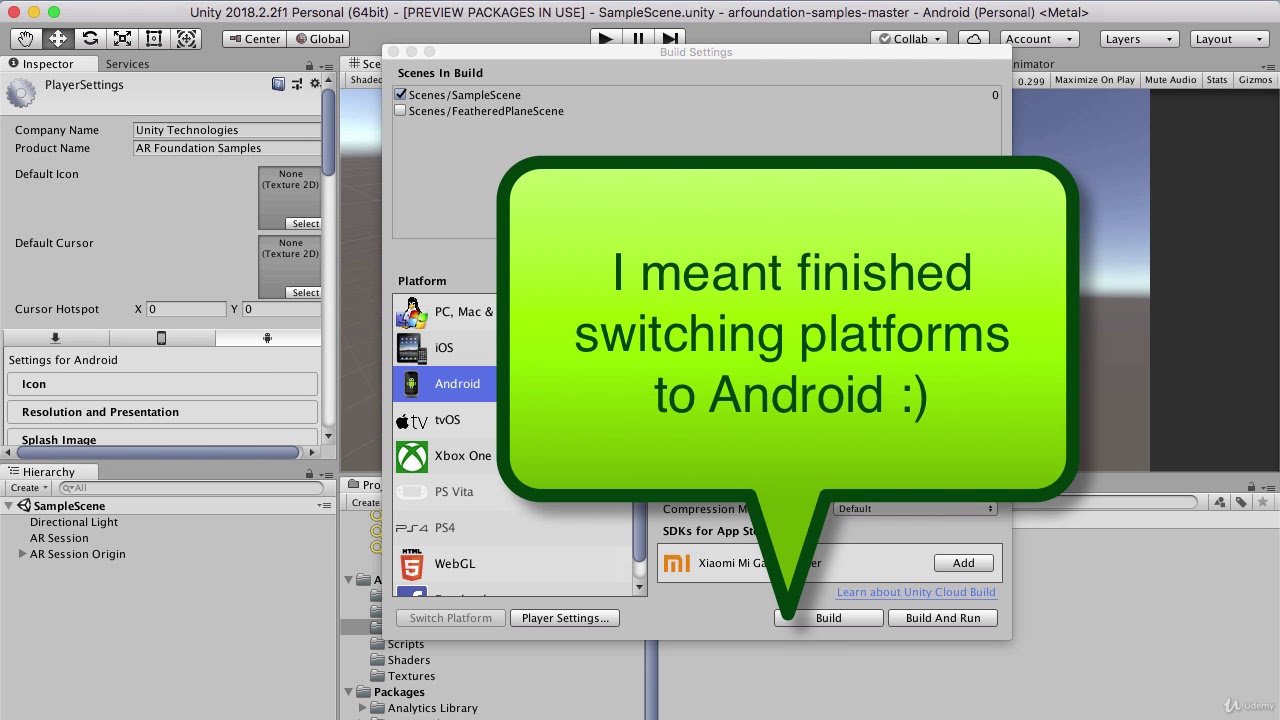The image size is (1280, 720).
Task: Open the PlayerSettings gear menu
Action: click(x=315, y=84)
